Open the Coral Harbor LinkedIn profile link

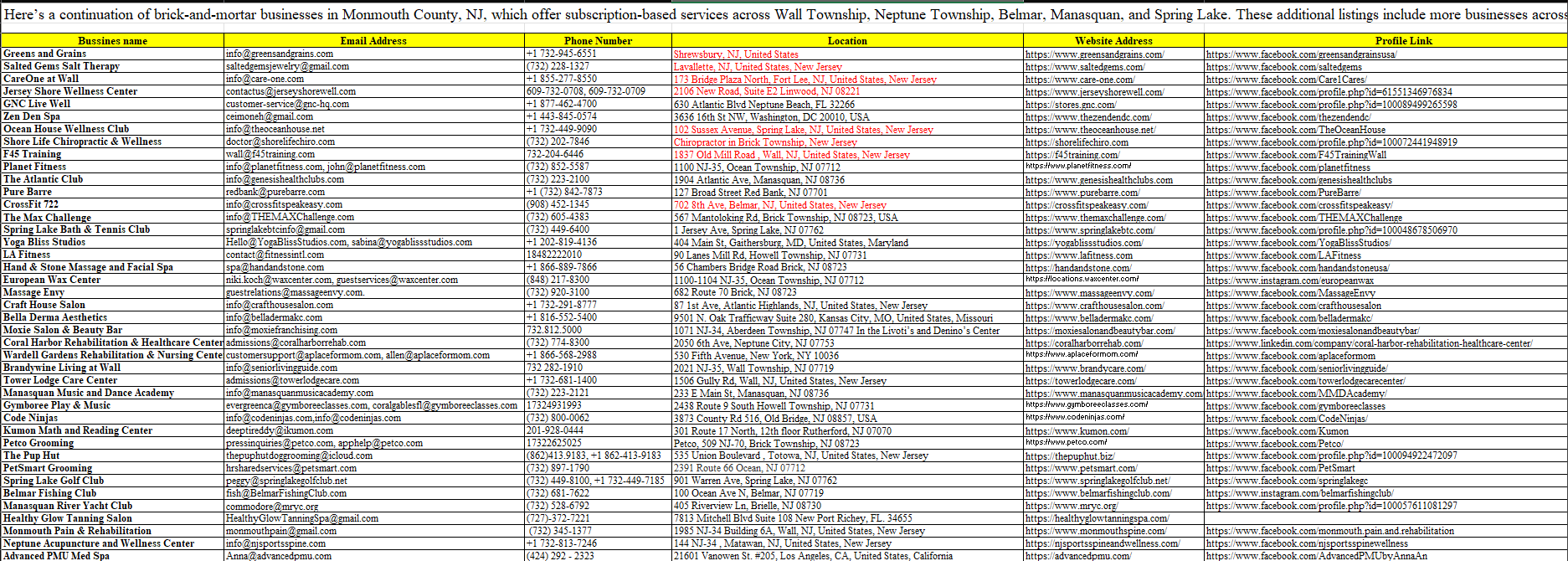click(x=1370, y=343)
